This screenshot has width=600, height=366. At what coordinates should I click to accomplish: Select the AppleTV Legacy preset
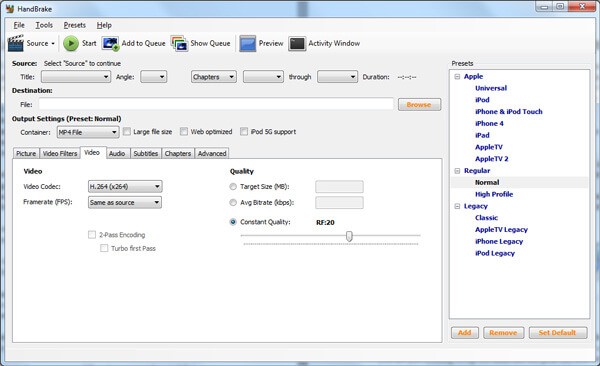pyautogui.click(x=501, y=230)
